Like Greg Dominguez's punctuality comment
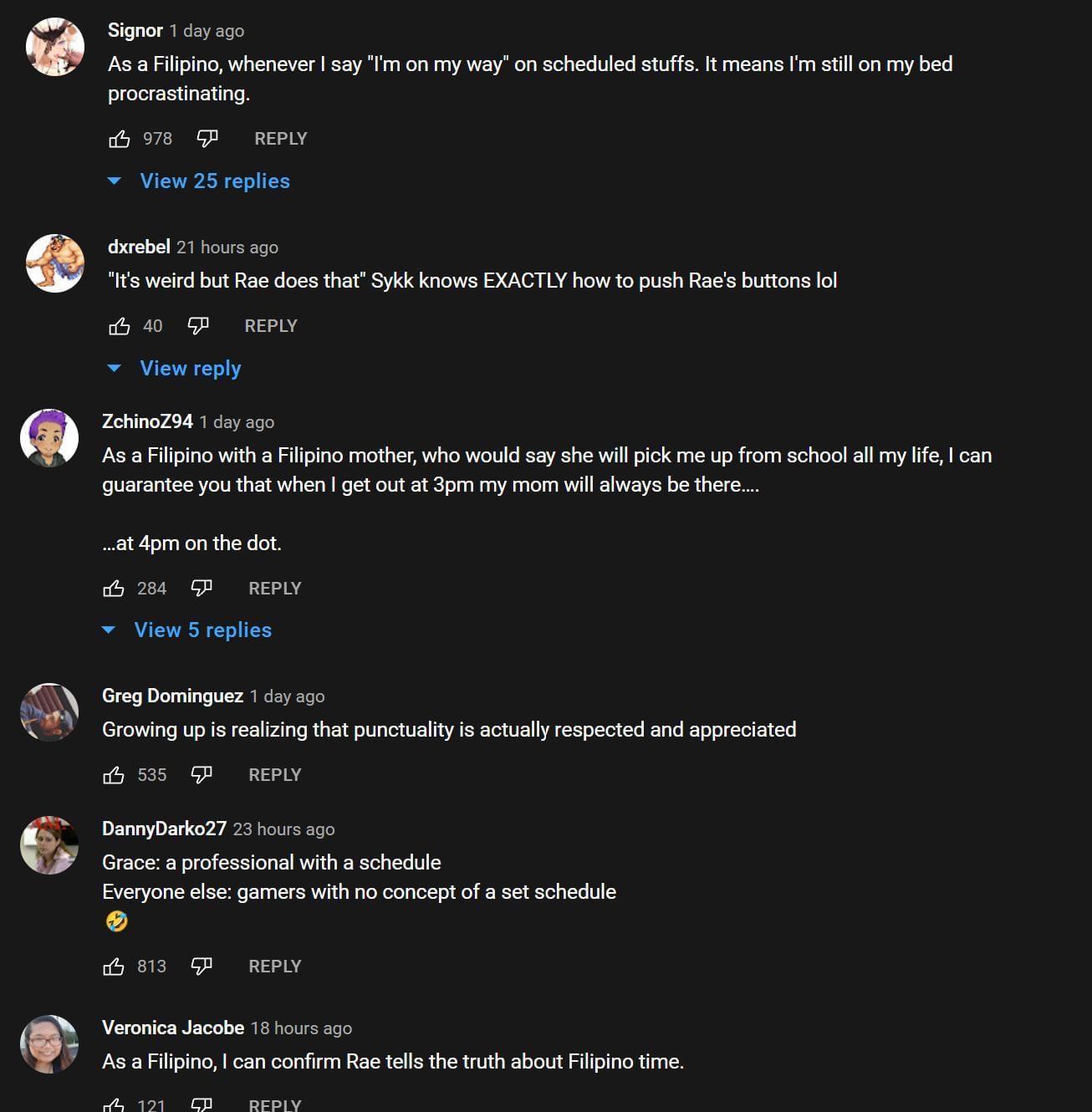 coord(114,775)
